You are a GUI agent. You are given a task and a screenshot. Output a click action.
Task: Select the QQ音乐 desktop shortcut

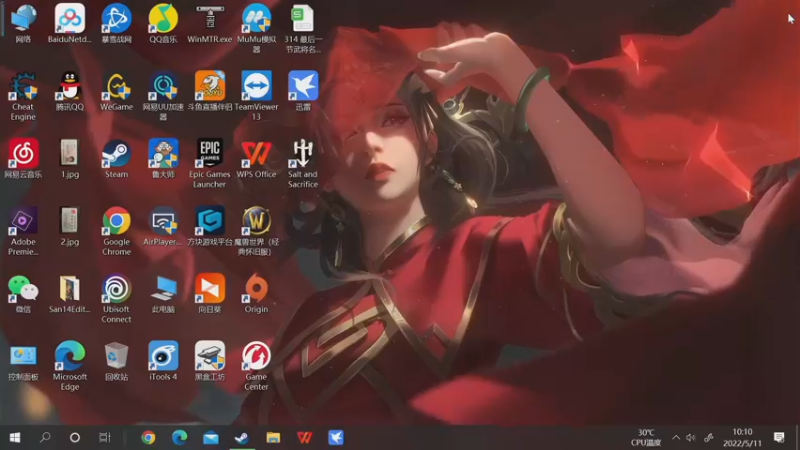tap(163, 23)
